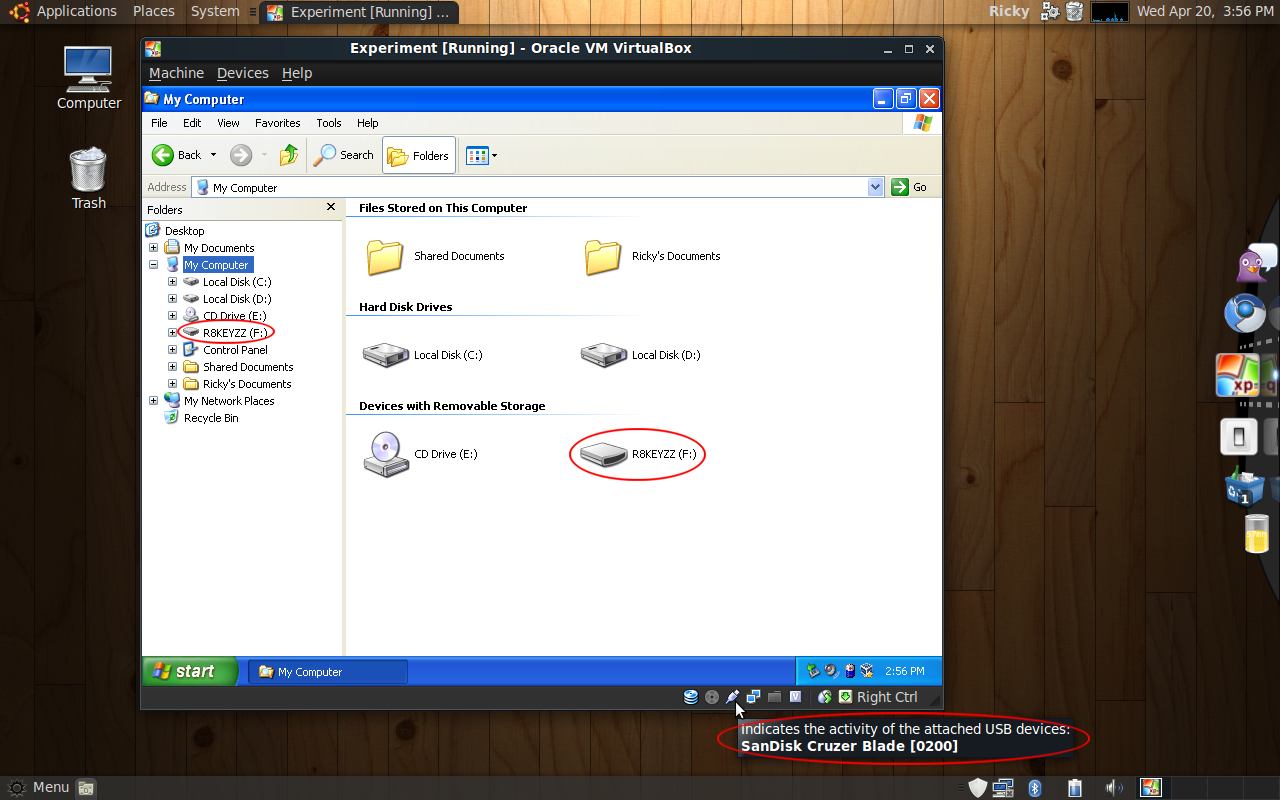Open the Search pane
1280x800 pixels.
[344, 155]
